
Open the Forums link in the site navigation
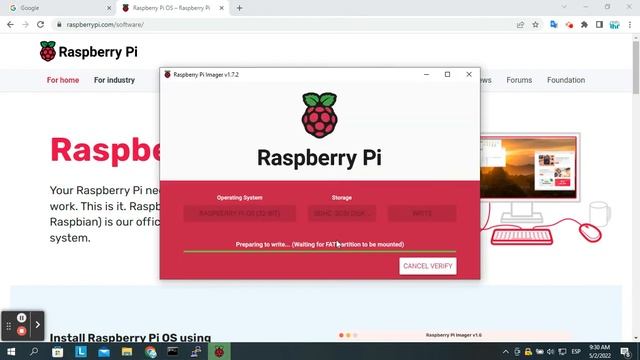[x=519, y=80]
